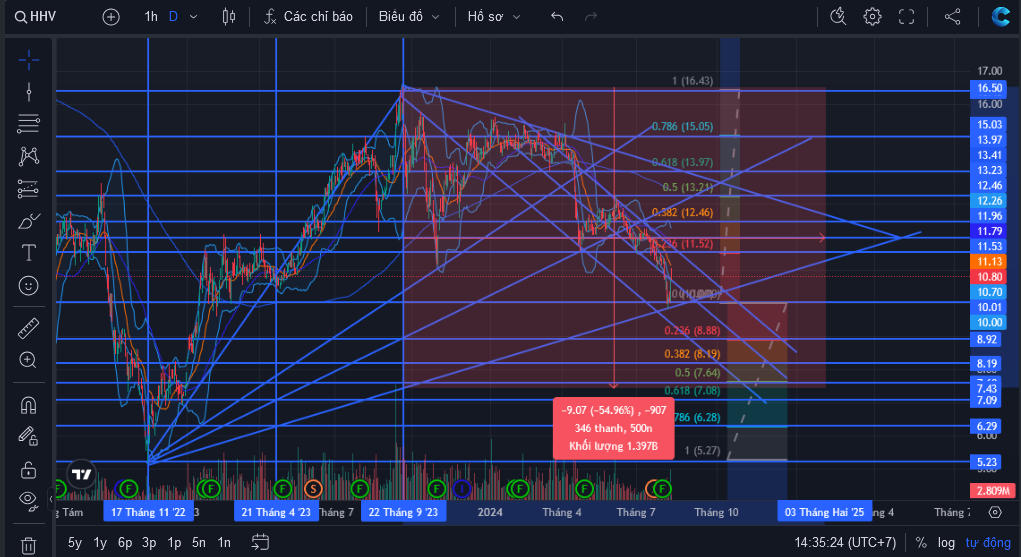Click the red measurement info box
The height and width of the screenshot is (557, 1021).
613,429
